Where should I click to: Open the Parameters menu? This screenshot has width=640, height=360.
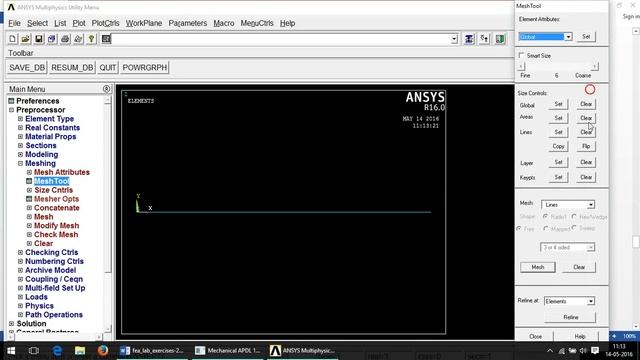tap(188, 23)
